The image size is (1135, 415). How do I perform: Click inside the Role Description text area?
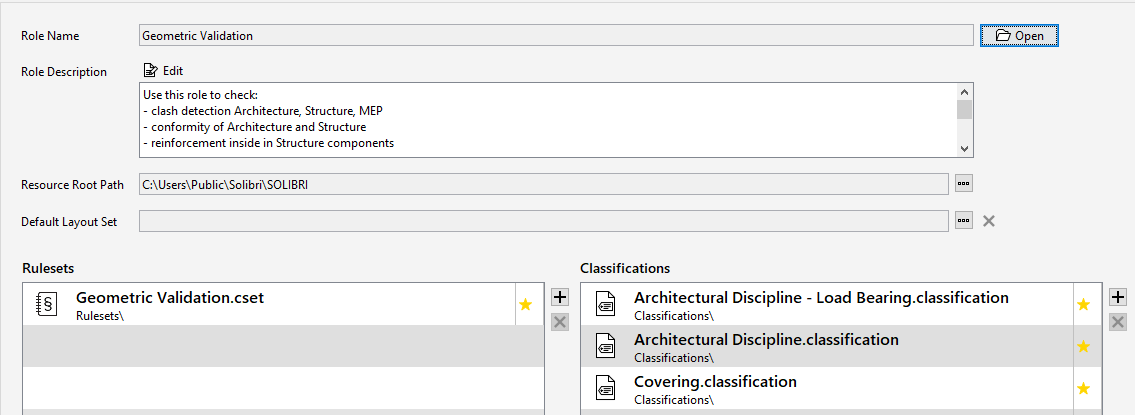[x=547, y=120]
